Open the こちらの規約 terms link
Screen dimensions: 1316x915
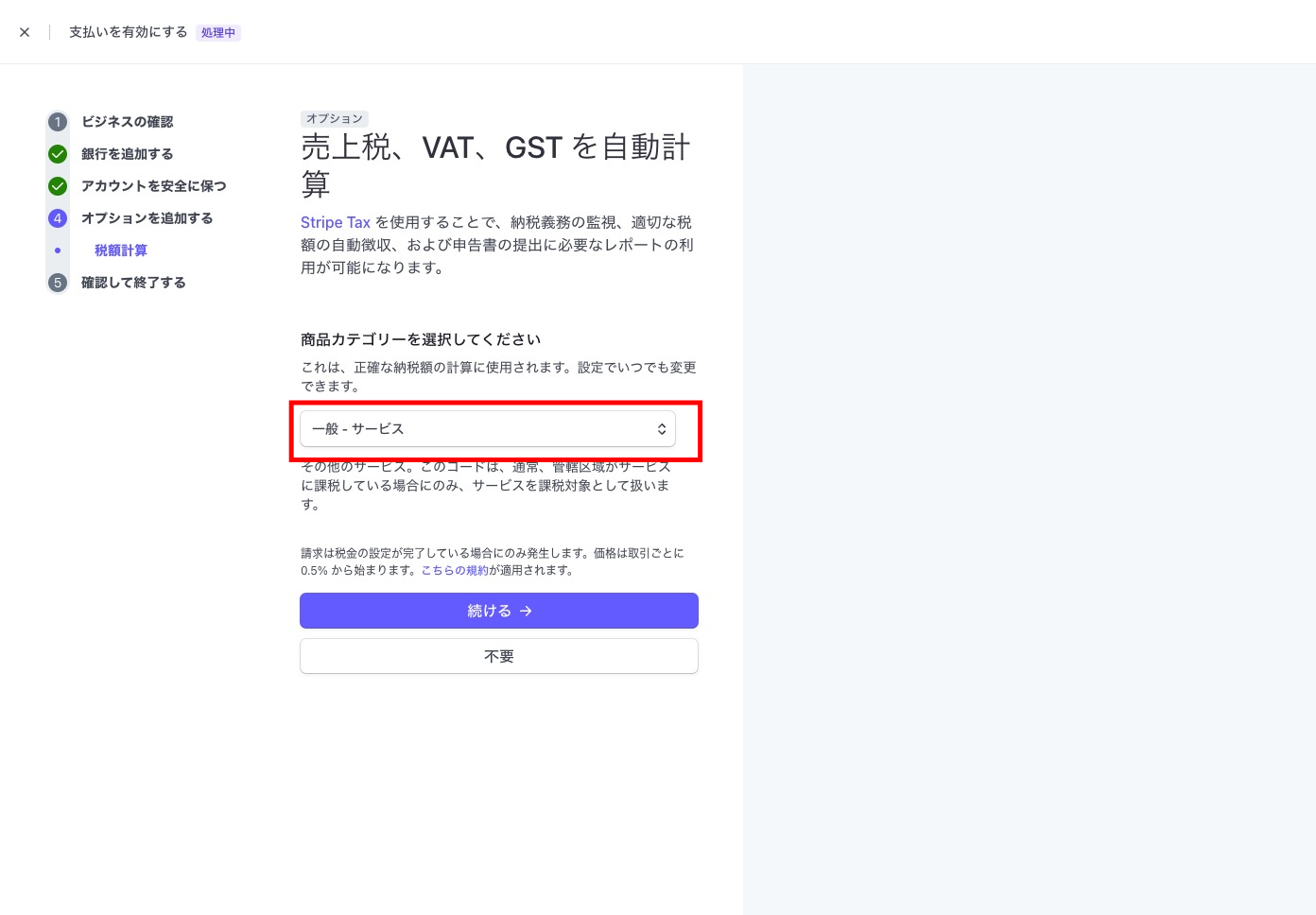coord(455,571)
